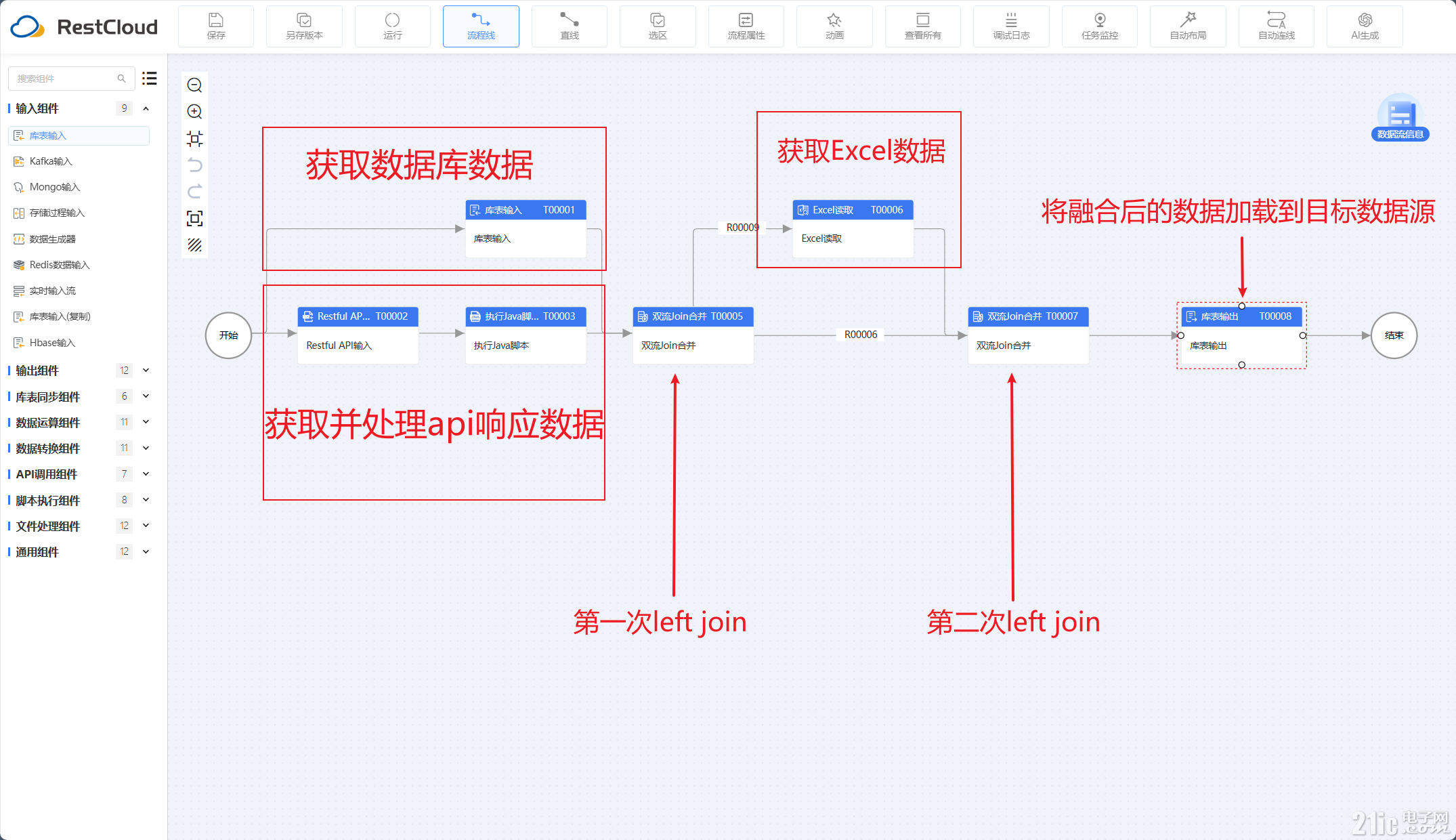Select Hbase输入 component
Screen dimensions: 1456x840
pyautogui.click(x=79, y=343)
